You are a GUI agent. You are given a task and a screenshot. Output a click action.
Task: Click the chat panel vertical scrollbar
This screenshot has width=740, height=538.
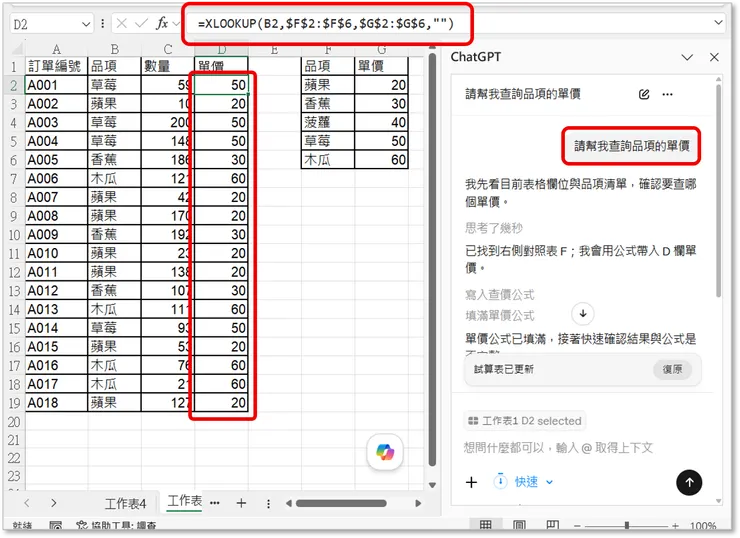pos(718,190)
